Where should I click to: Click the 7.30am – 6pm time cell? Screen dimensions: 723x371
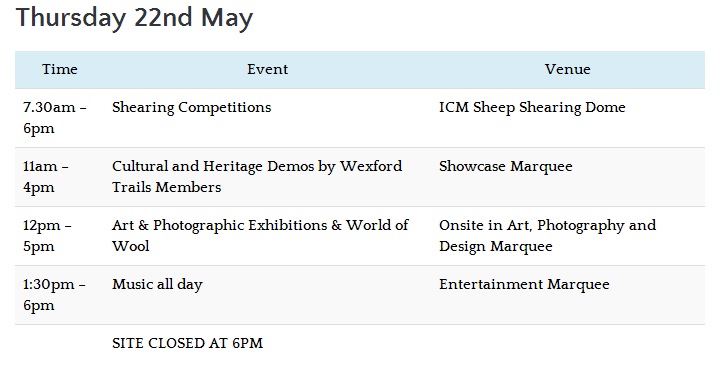click(55, 118)
